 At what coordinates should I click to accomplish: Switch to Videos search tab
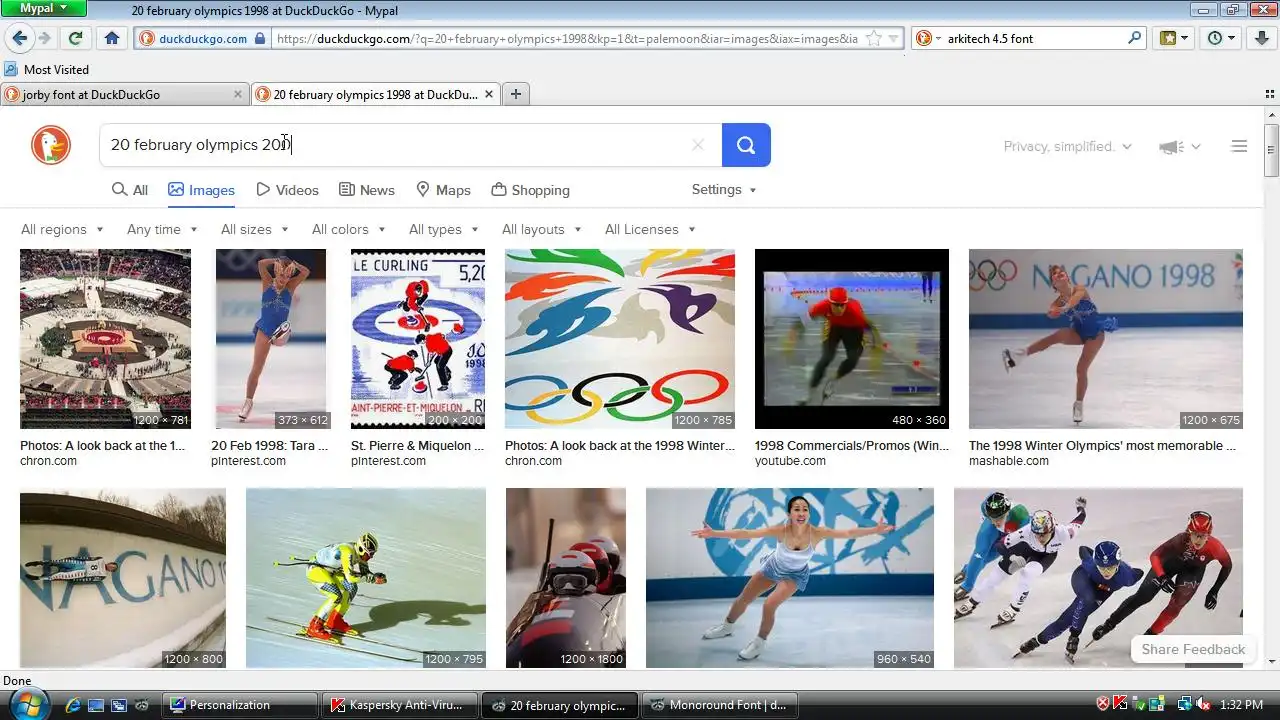tap(287, 190)
